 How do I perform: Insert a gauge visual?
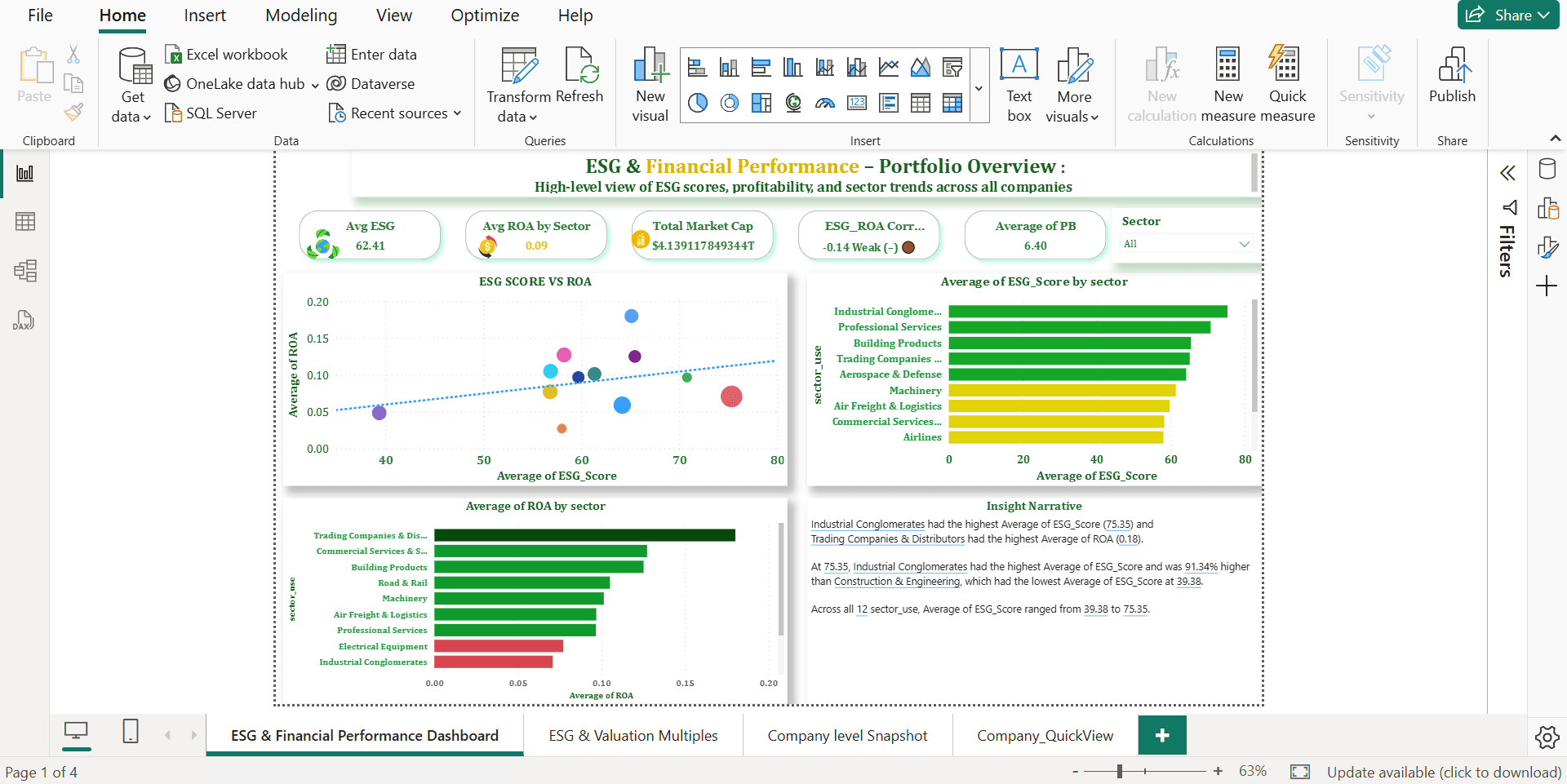(x=825, y=103)
